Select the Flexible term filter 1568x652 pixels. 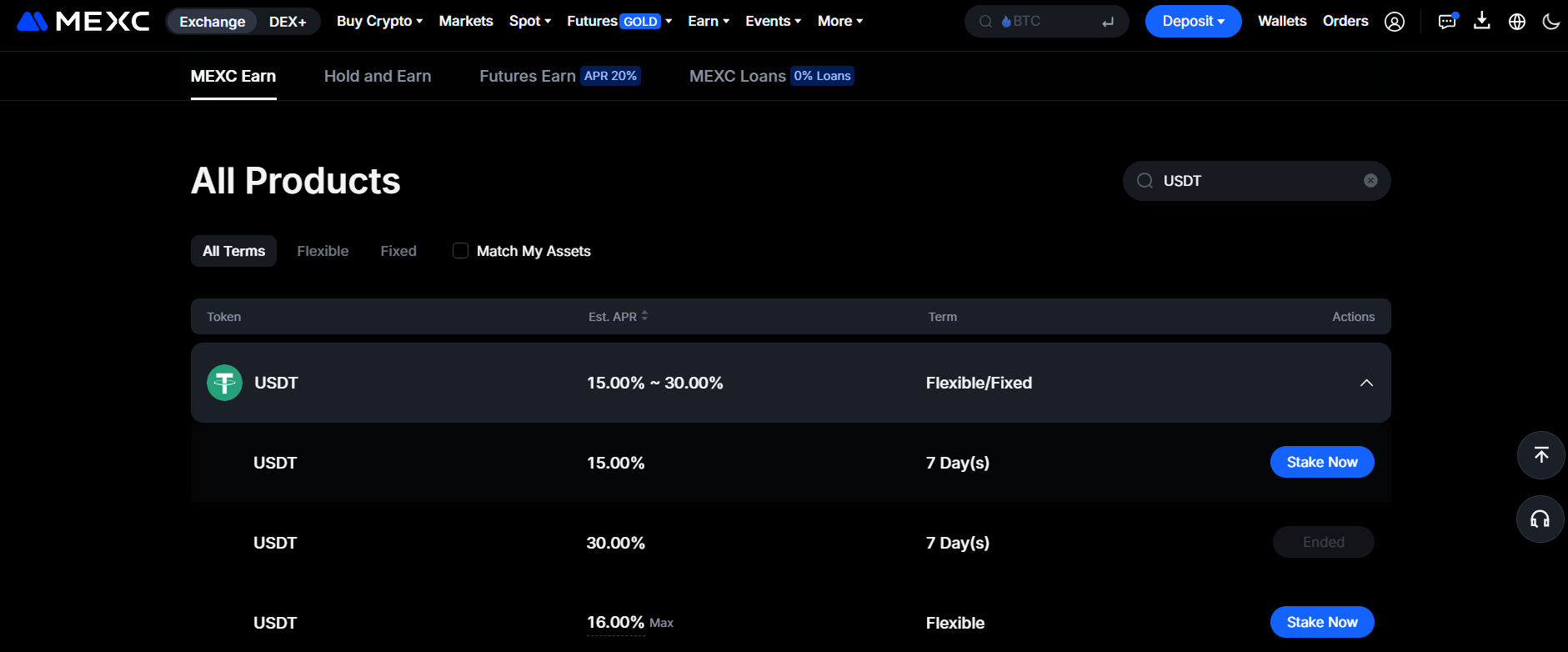click(323, 251)
